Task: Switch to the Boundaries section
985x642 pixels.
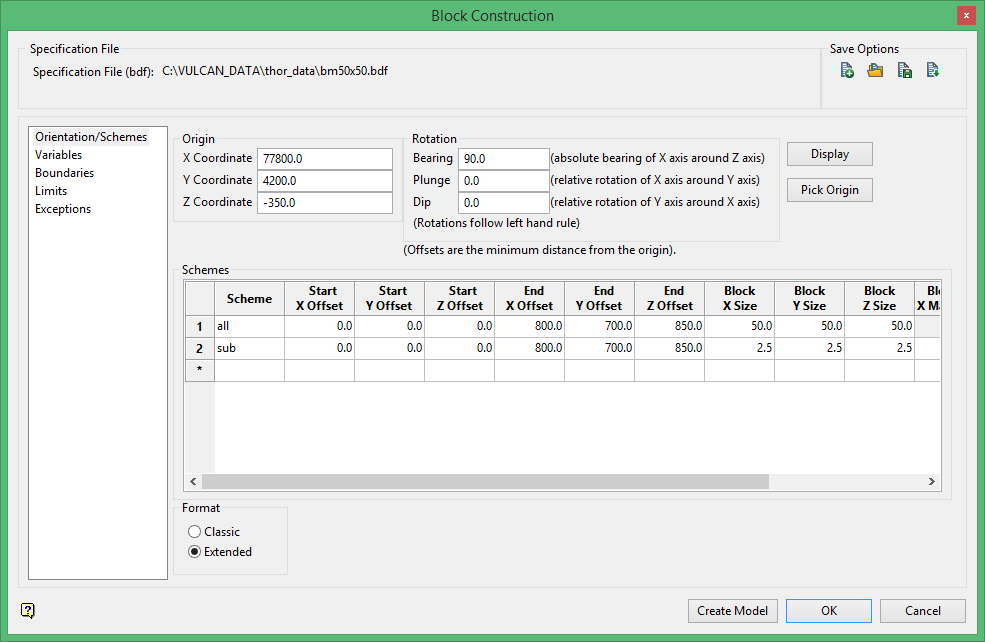Action: coord(64,173)
